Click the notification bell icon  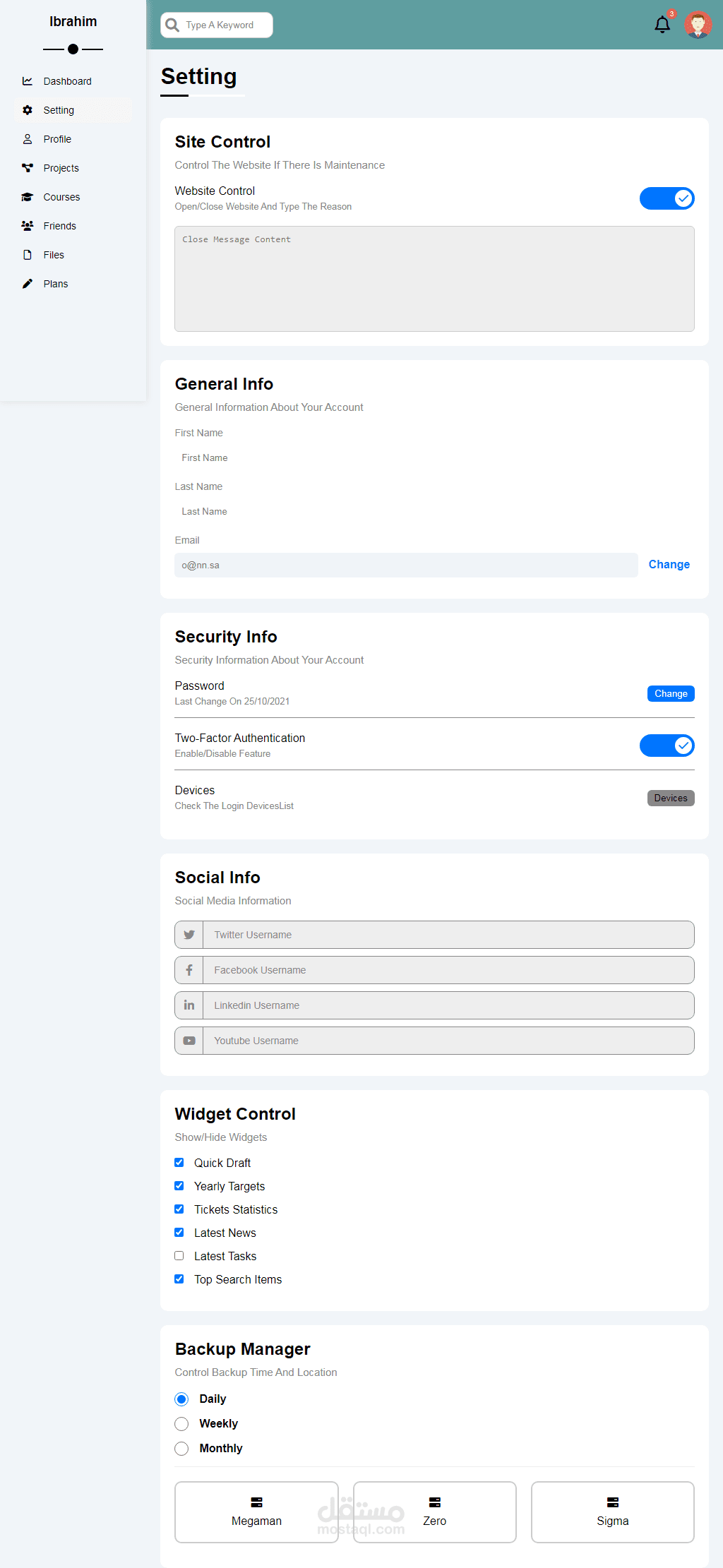tap(662, 25)
